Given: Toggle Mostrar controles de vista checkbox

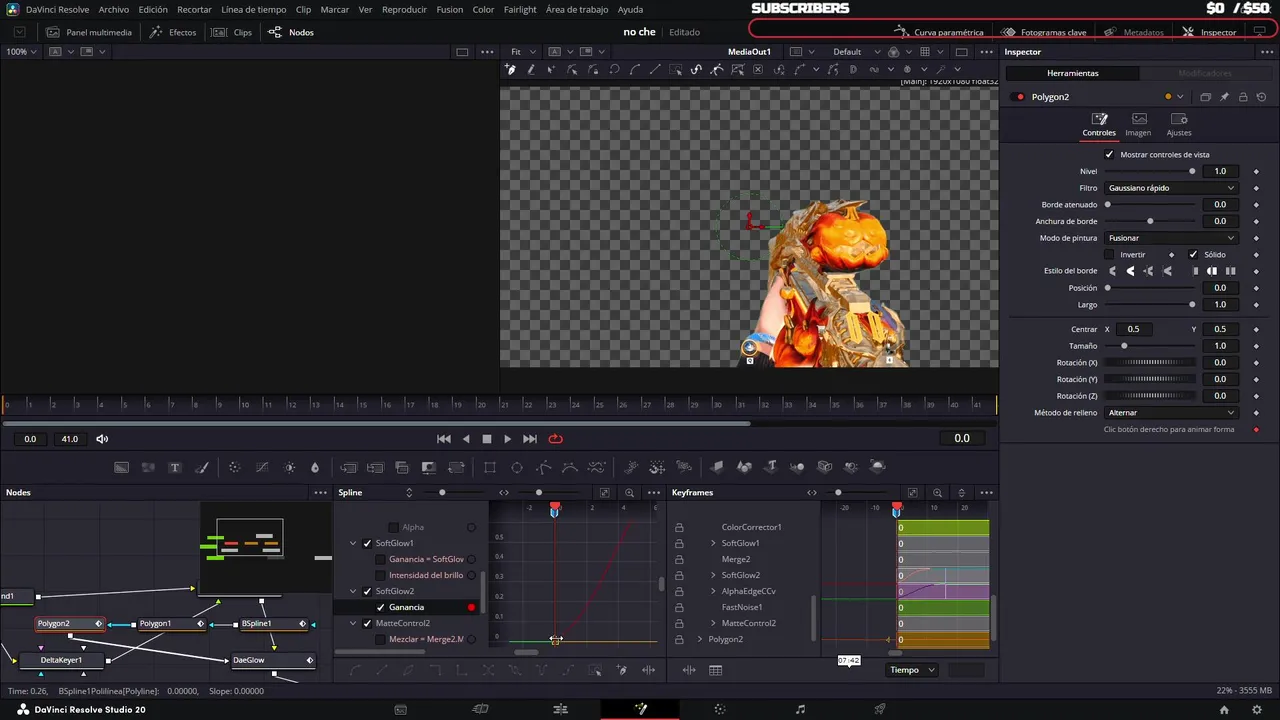Looking at the screenshot, I should click(1109, 155).
